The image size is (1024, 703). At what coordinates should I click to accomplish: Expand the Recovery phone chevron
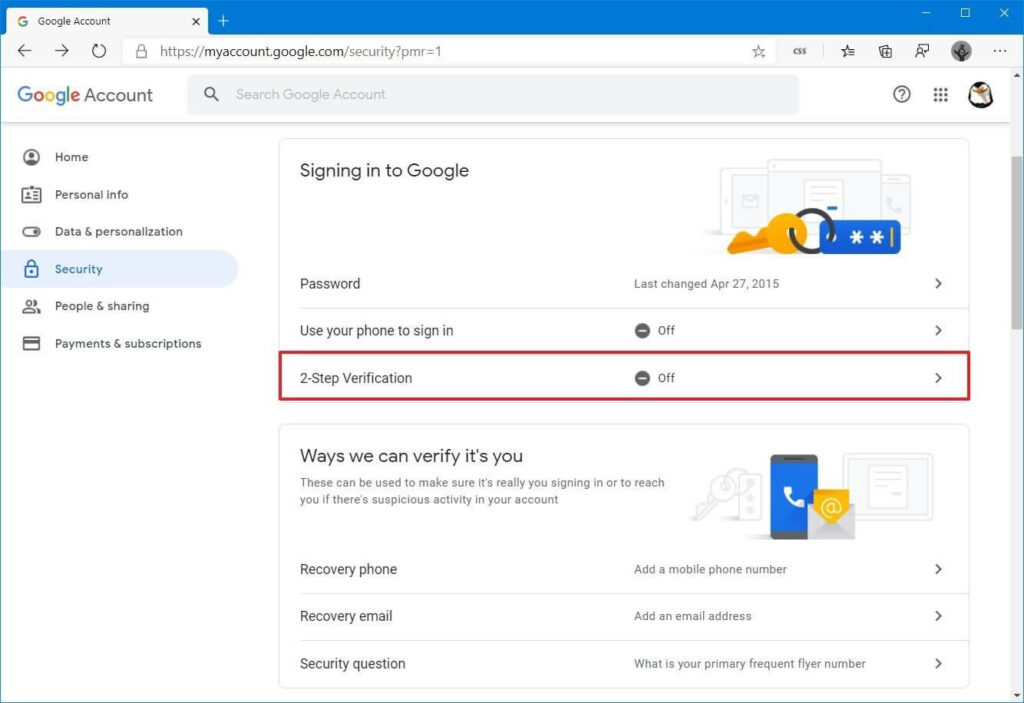(938, 569)
